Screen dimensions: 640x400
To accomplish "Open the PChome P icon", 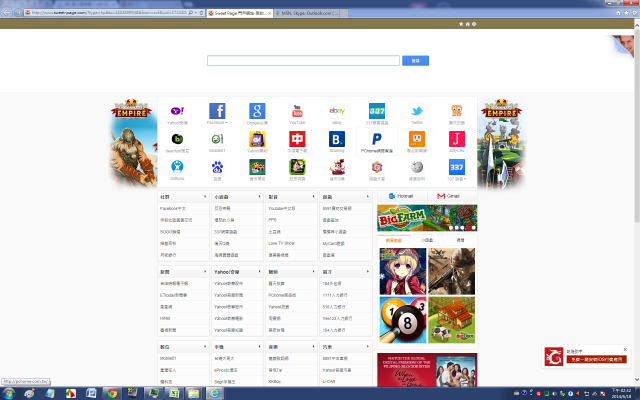I will [x=377, y=139].
